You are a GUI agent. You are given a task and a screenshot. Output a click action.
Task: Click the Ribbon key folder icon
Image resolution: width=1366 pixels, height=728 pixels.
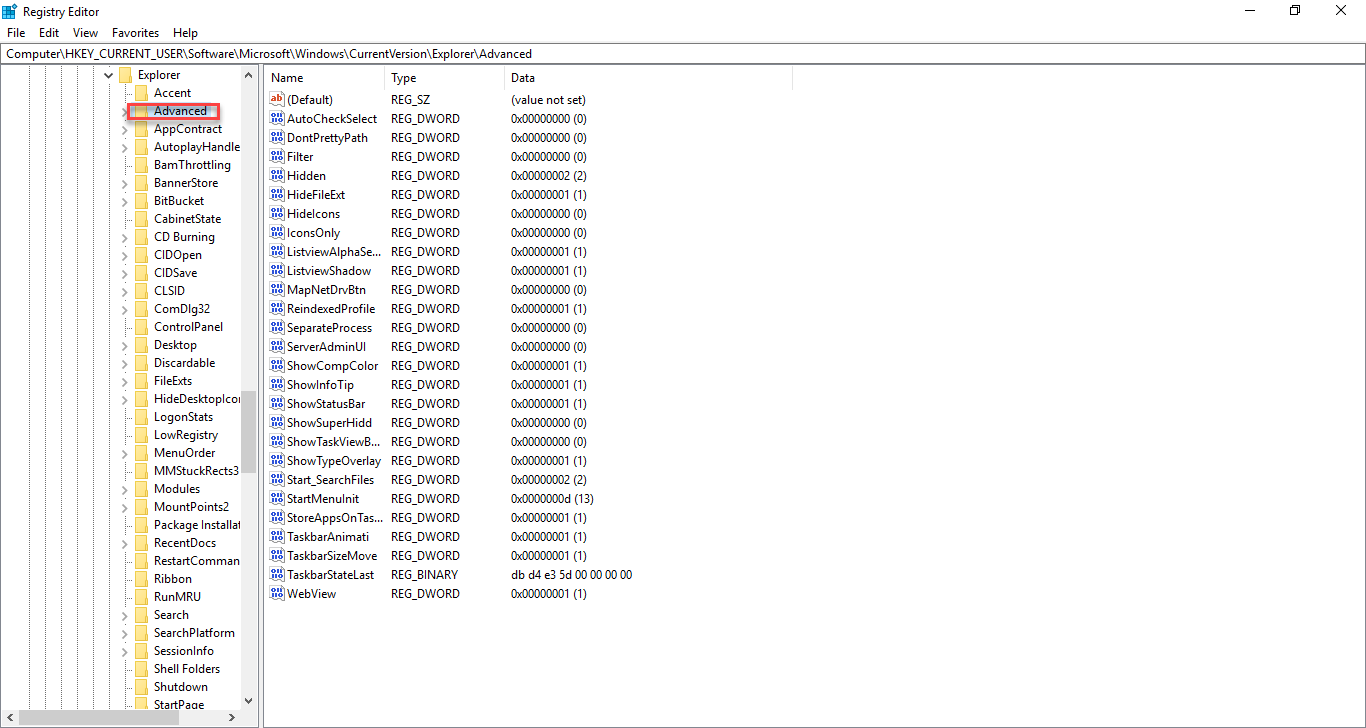[141, 579]
